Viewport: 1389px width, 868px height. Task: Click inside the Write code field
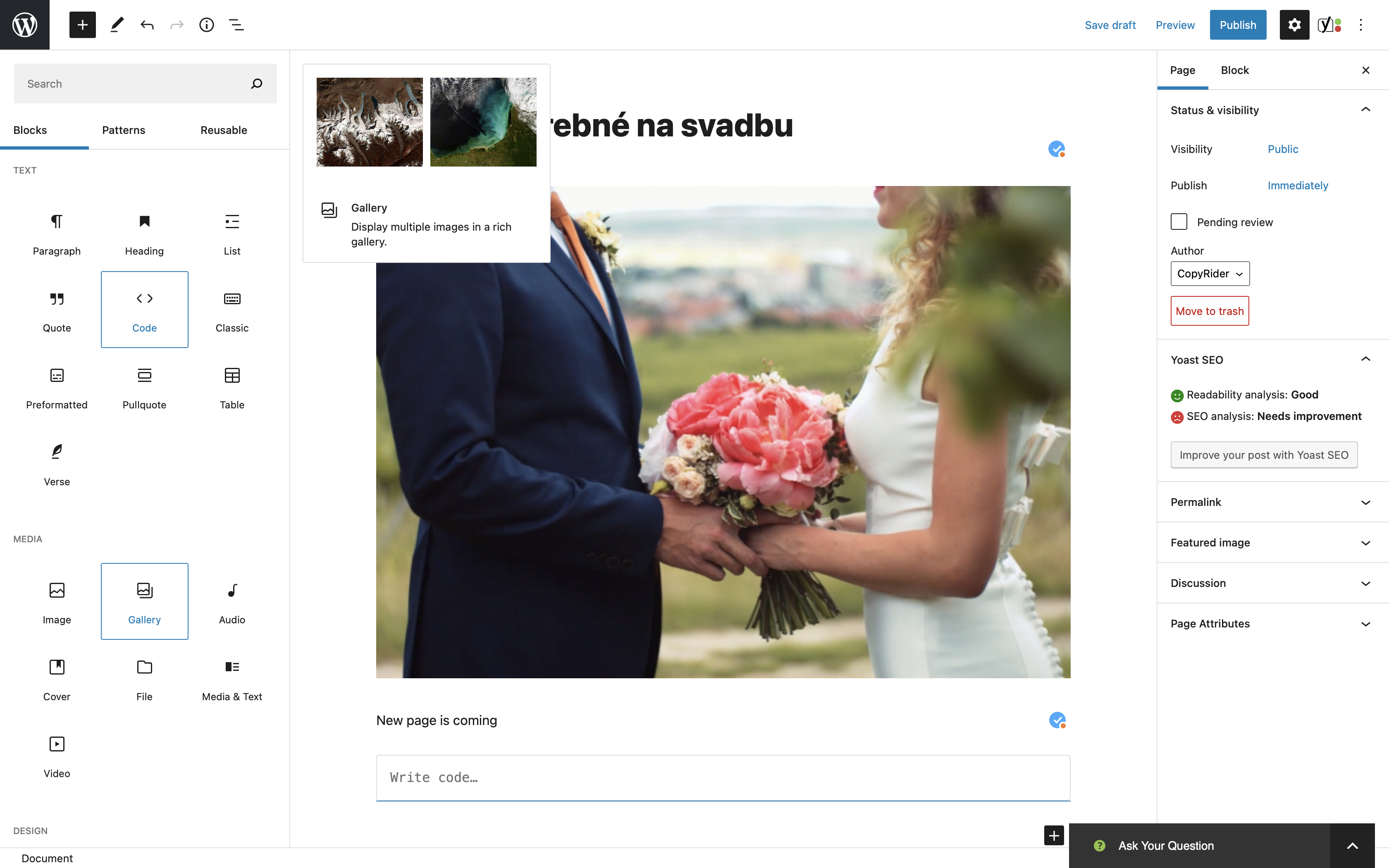[722, 777]
